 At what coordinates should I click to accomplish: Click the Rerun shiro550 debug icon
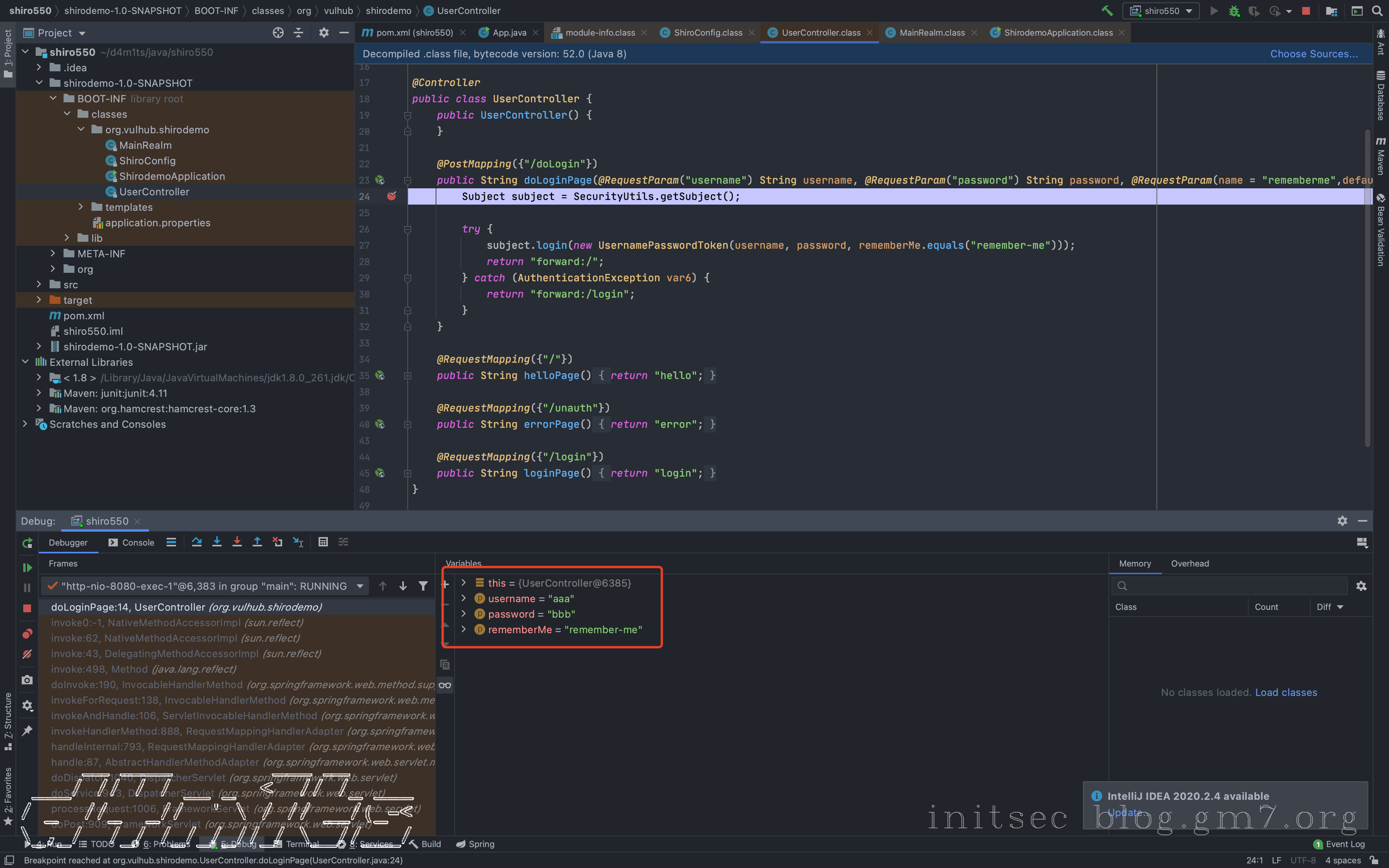pyautogui.click(x=27, y=543)
